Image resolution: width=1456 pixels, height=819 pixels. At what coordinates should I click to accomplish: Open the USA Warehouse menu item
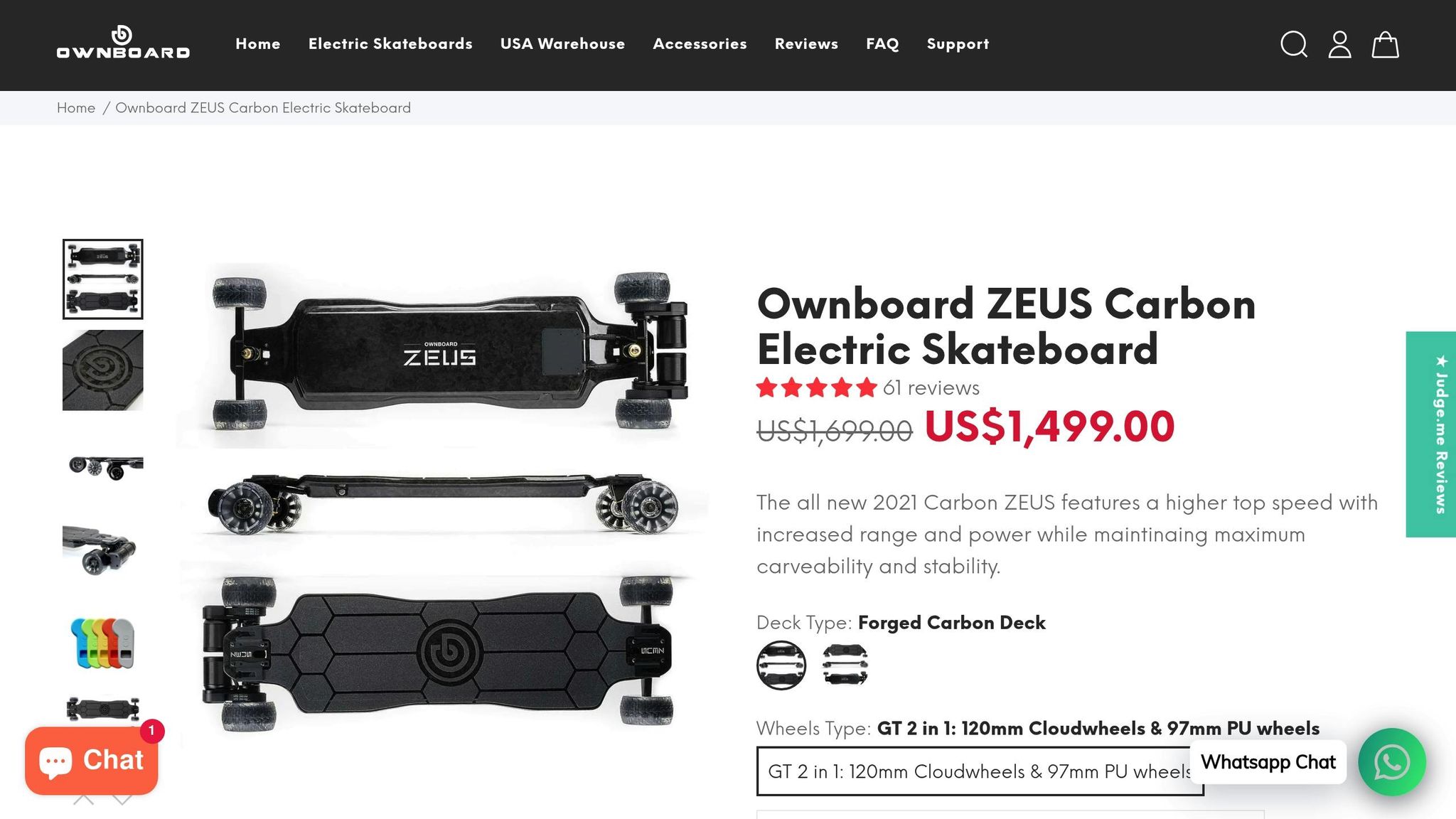point(562,43)
